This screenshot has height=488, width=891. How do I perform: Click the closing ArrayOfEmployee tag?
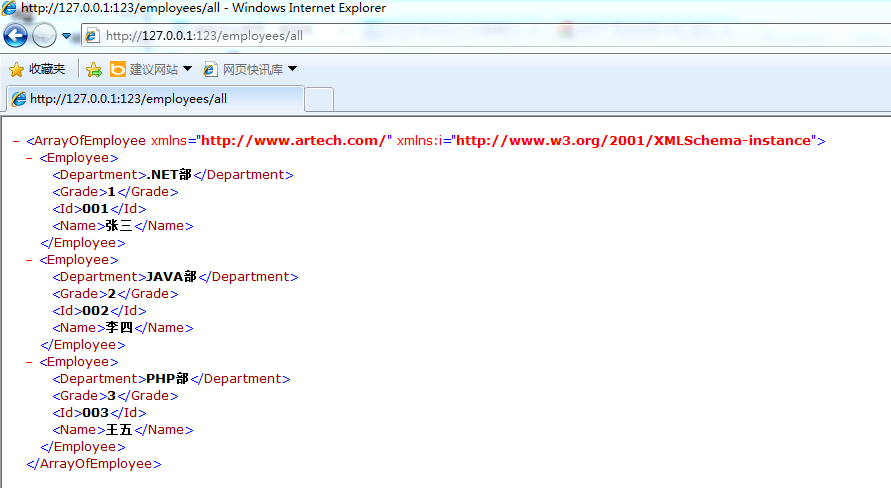click(94, 464)
